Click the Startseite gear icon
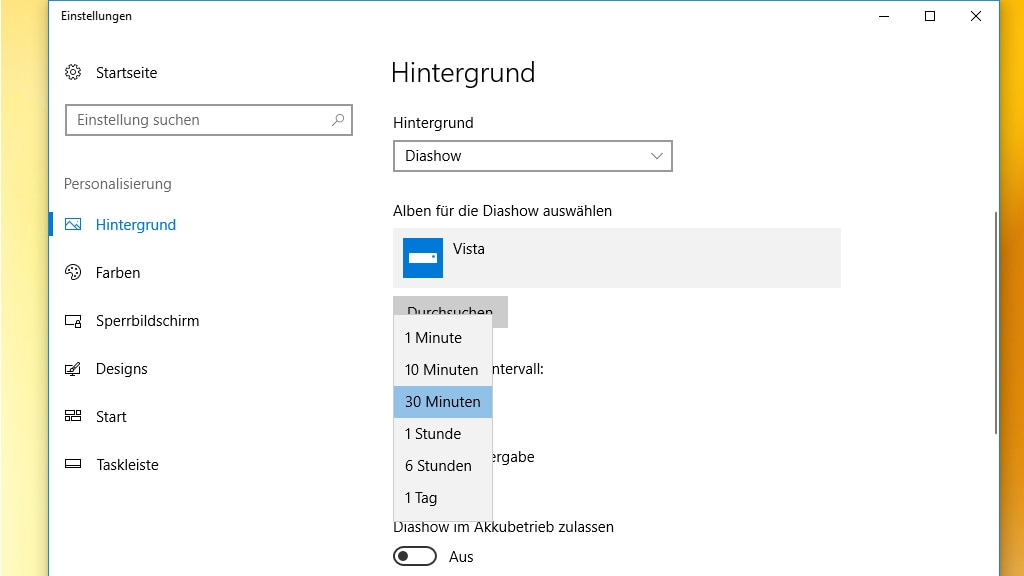The width and height of the screenshot is (1024, 576). (73, 73)
